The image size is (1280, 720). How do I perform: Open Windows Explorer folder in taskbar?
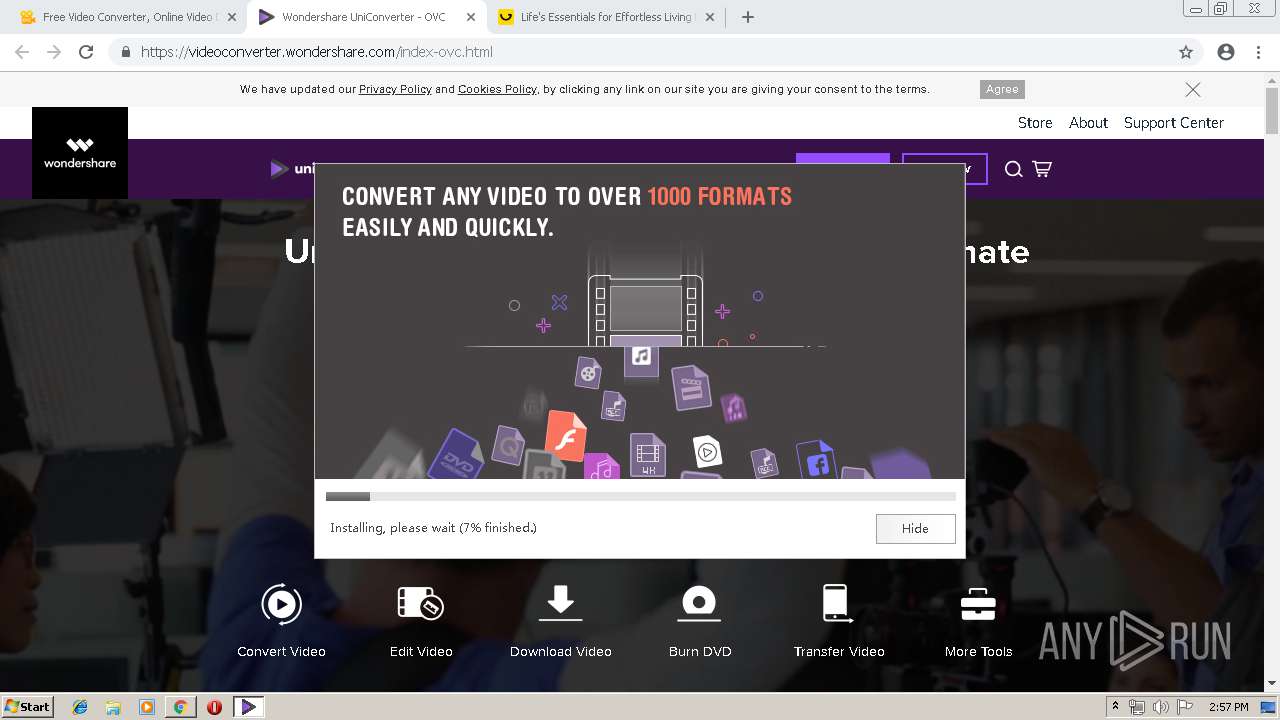tap(113, 707)
